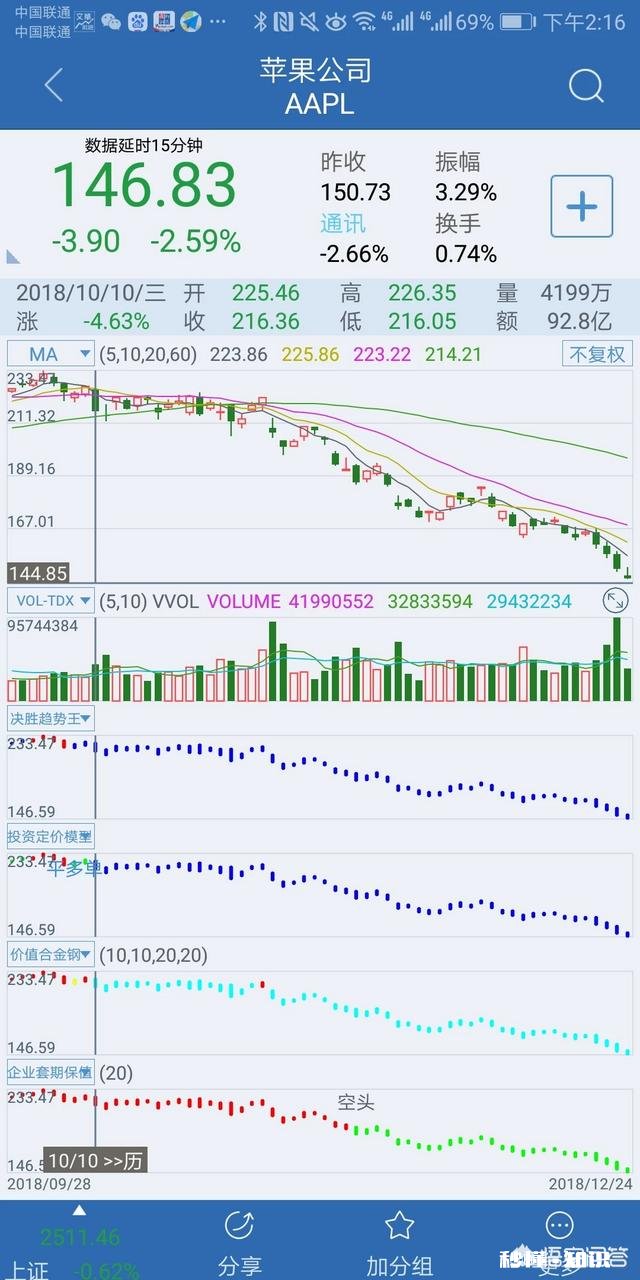Tap the volume average 29432234
This screenshot has width=640, height=1280.
pyautogui.click(x=529, y=601)
